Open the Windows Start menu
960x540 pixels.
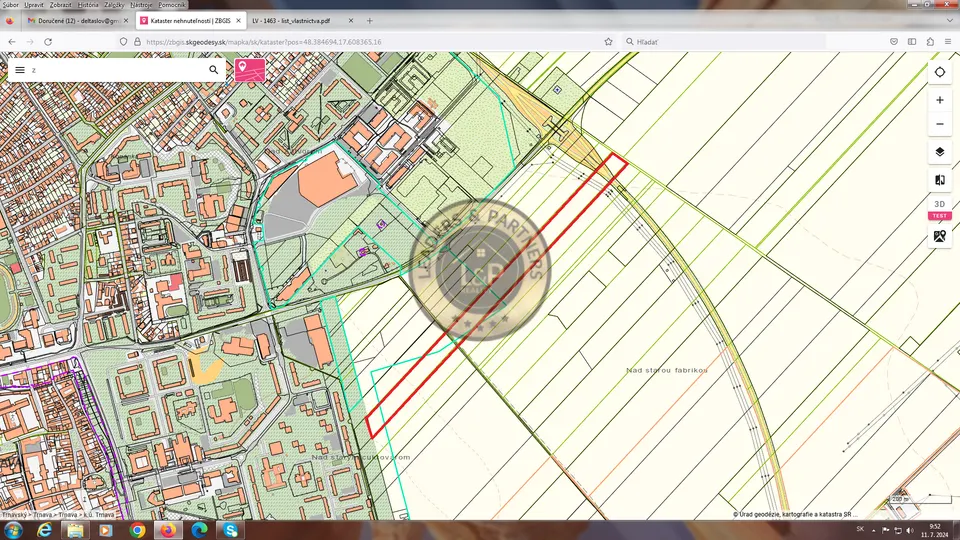click(x=13, y=530)
